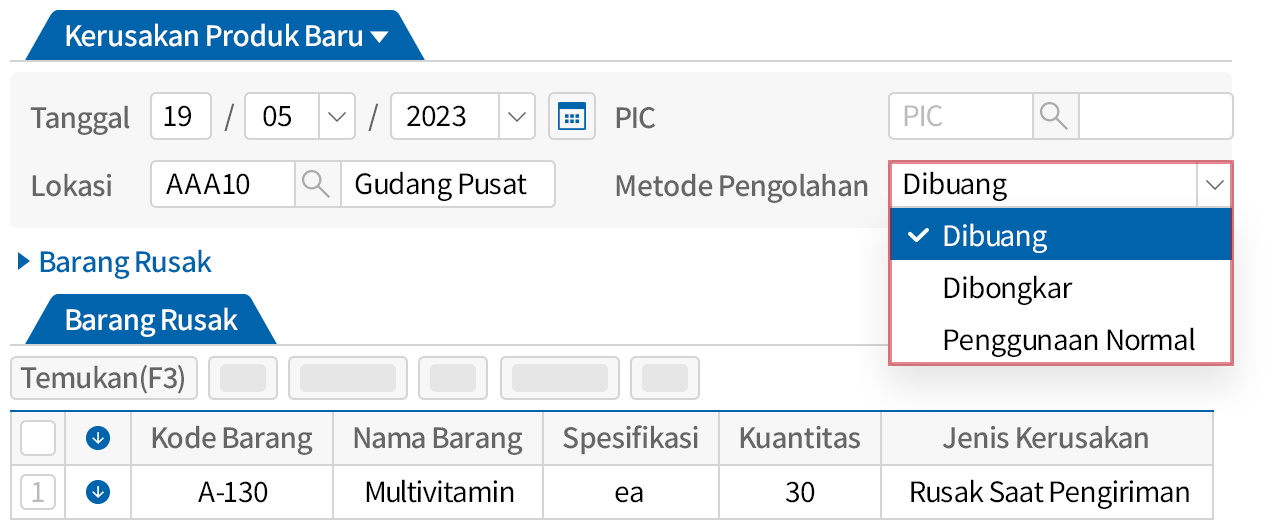The height and width of the screenshot is (530, 1266).
Task: Switch to the Barang Rusak tab
Action: 151,320
